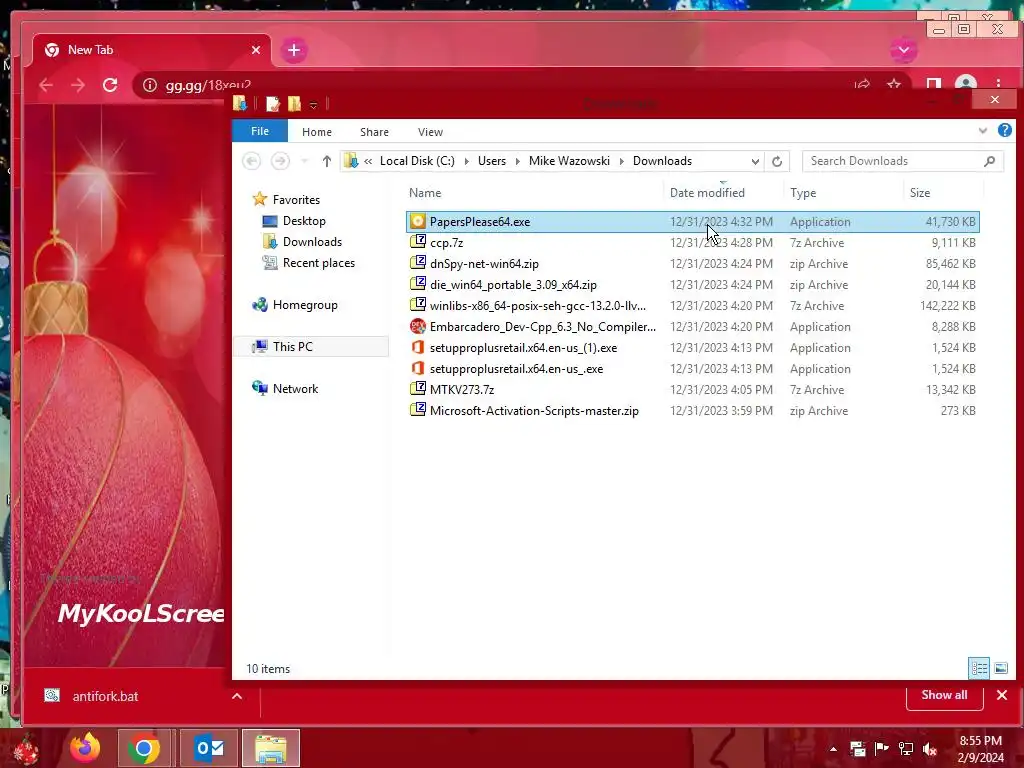Image resolution: width=1024 pixels, height=768 pixels.
Task: Select the Mike Wazowski breadcrumb
Action: (569, 161)
